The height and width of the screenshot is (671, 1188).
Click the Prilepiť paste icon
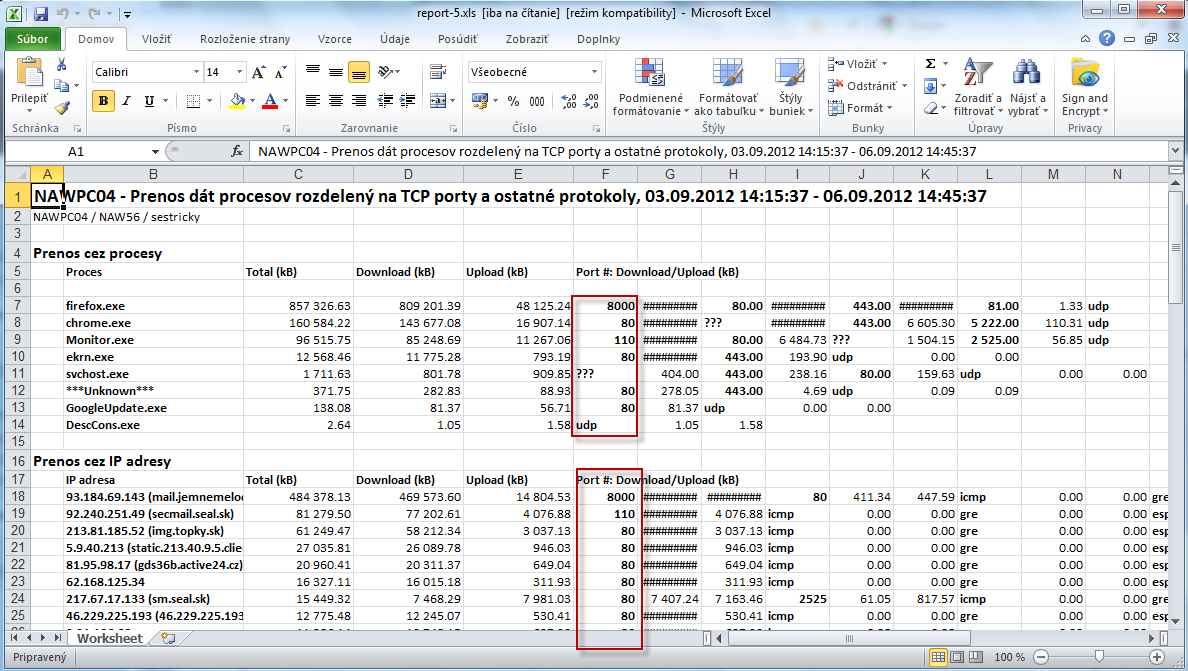30,73
